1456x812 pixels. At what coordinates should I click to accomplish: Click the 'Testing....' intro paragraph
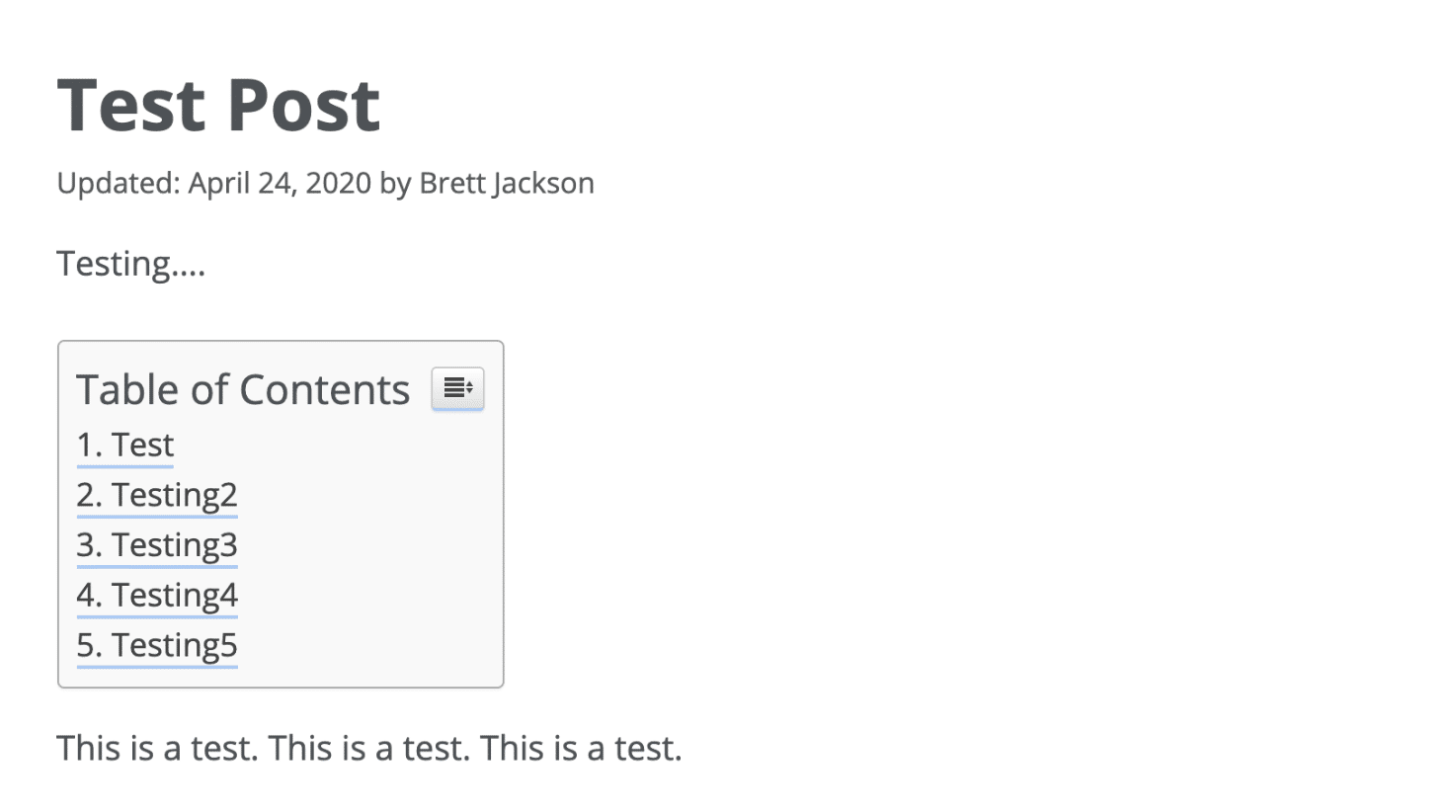131,264
